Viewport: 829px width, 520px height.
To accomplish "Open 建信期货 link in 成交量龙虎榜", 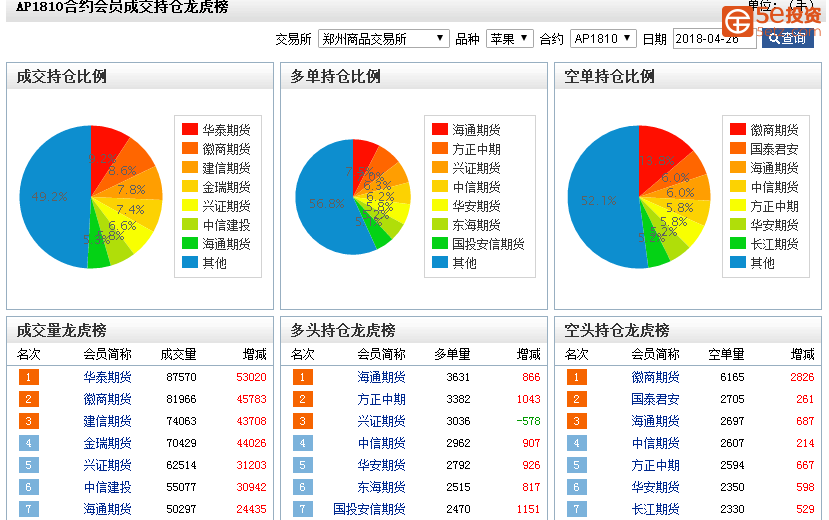I will [x=107, y=421].
